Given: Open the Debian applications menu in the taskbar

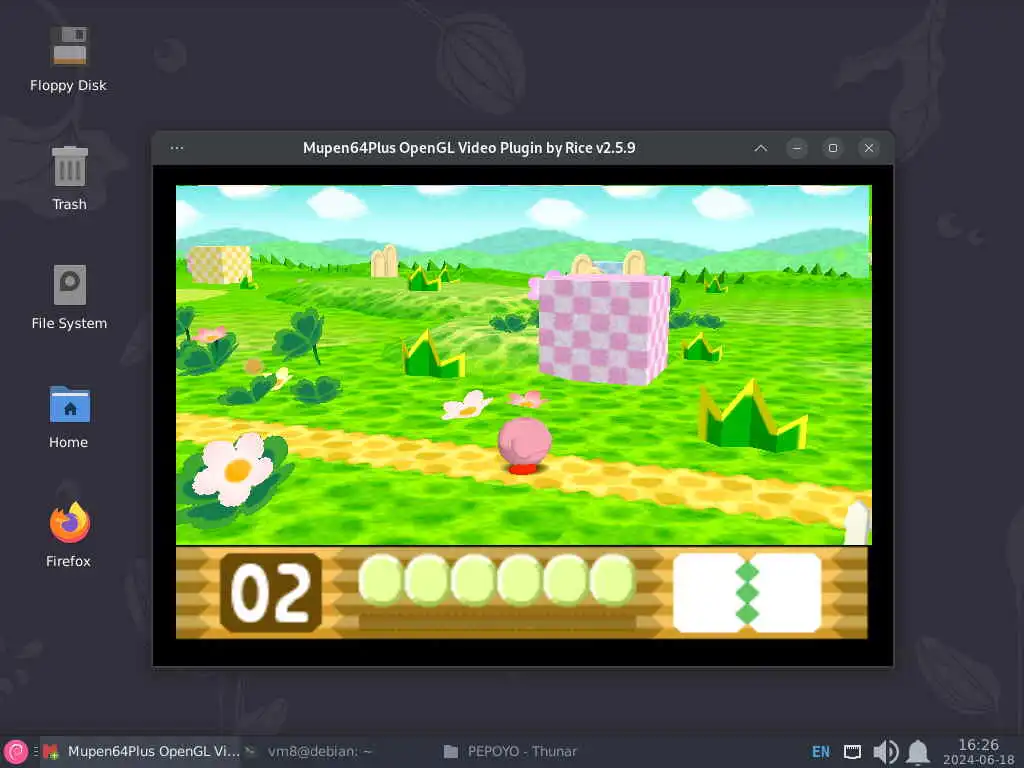Looking at the screenshot, I should [16, 752].
